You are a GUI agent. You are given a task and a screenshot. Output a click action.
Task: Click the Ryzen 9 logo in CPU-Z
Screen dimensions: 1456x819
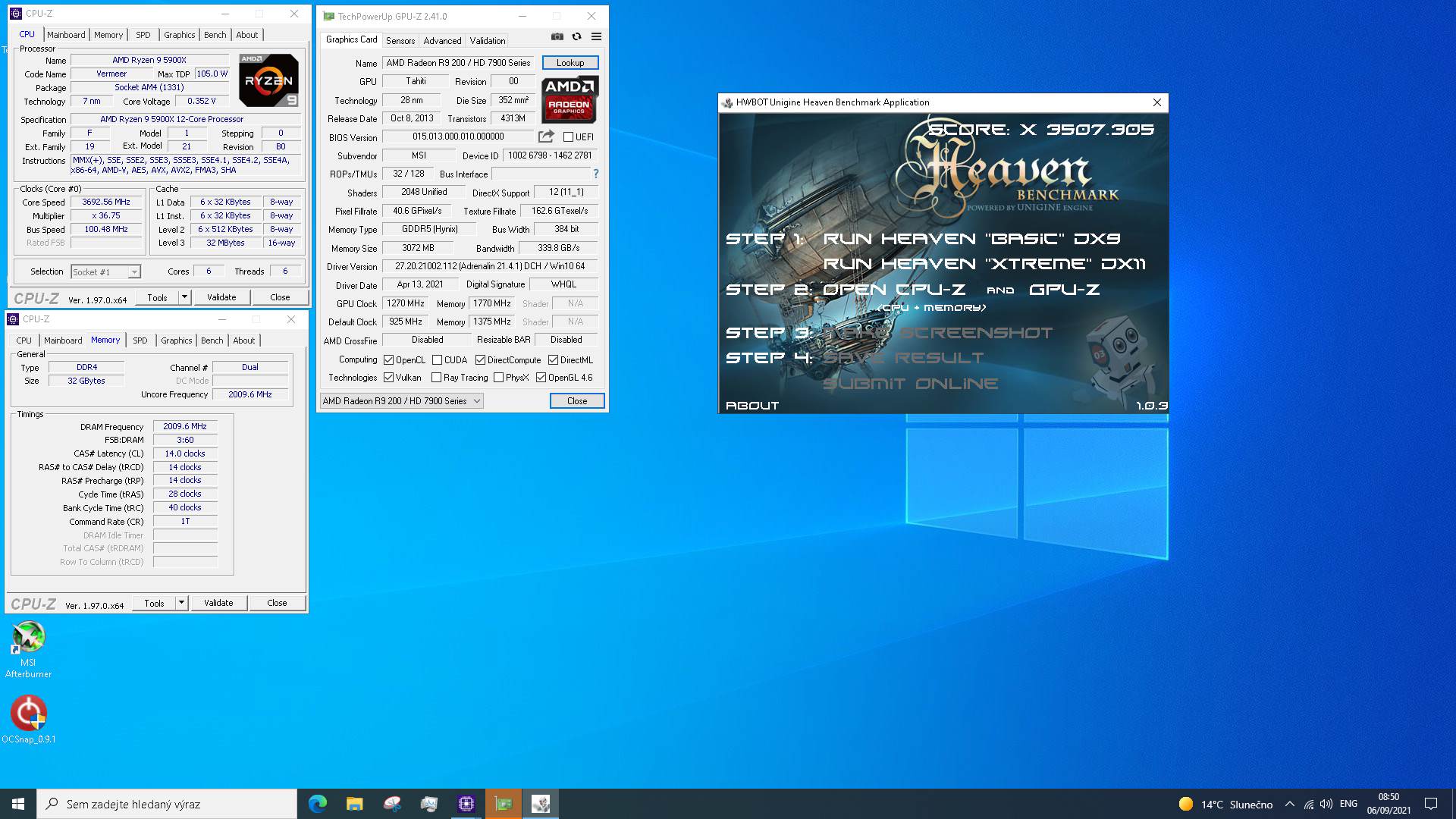(268, 80)
